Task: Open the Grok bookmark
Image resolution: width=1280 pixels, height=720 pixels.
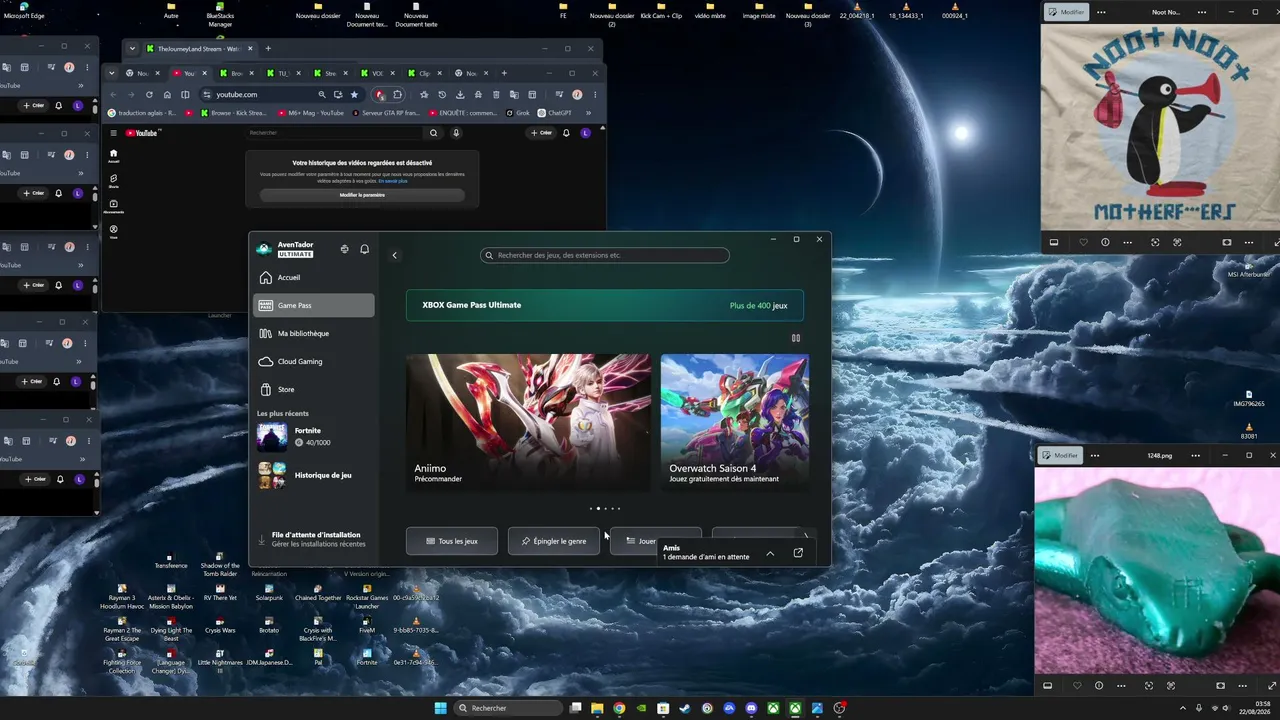Action: tap(518, 113)
